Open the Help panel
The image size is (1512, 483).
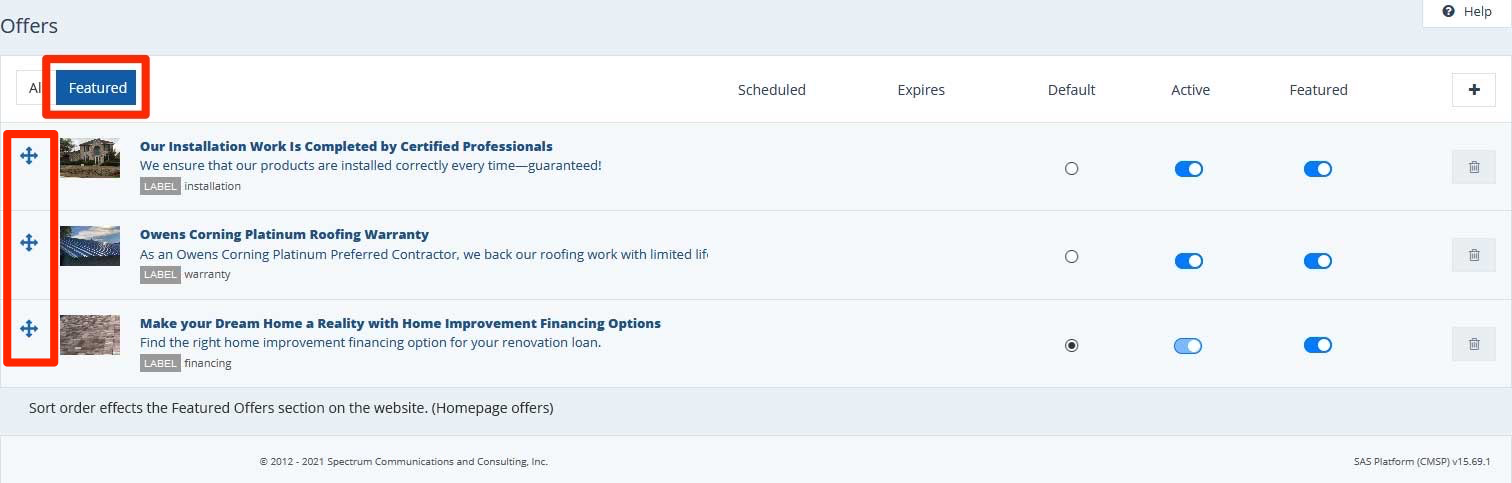(1467, 12)
